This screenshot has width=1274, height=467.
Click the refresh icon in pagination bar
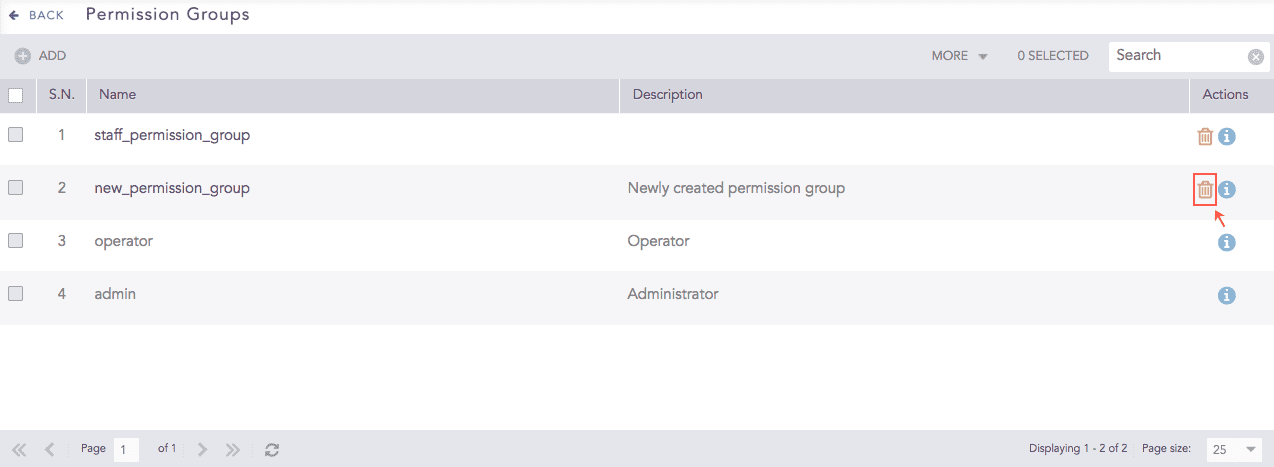pyautogui.click(x=271, y=450)
